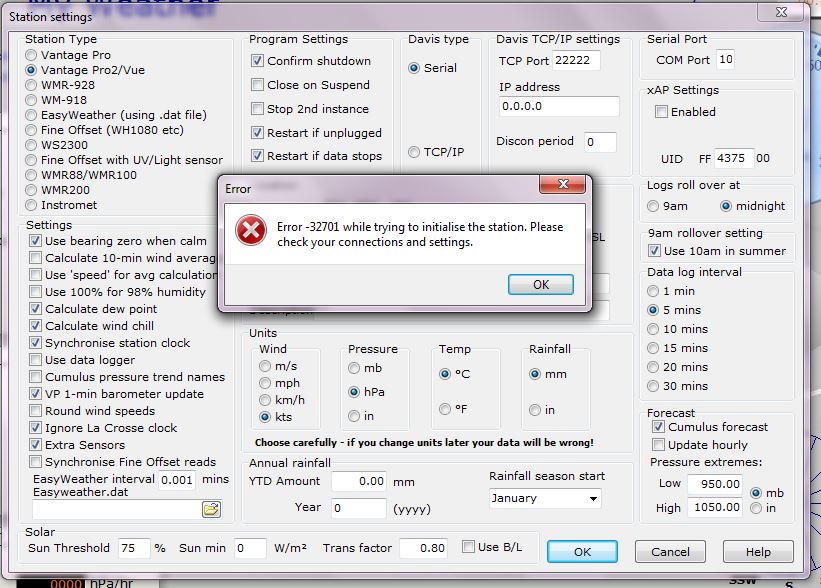This screenshot has height=588, width=821.
Task: Enable the Close on Suspend checkbox
Action: coord(257,85)
